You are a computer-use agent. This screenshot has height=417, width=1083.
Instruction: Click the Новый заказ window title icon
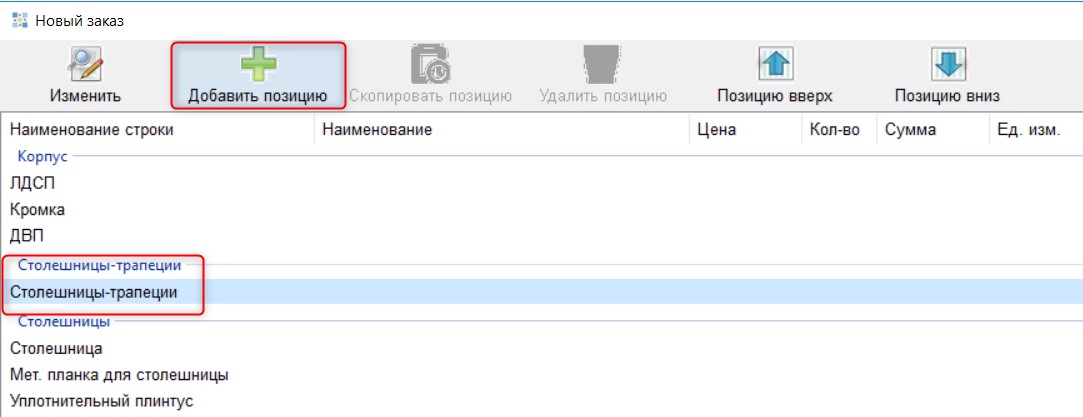(19, 20)
